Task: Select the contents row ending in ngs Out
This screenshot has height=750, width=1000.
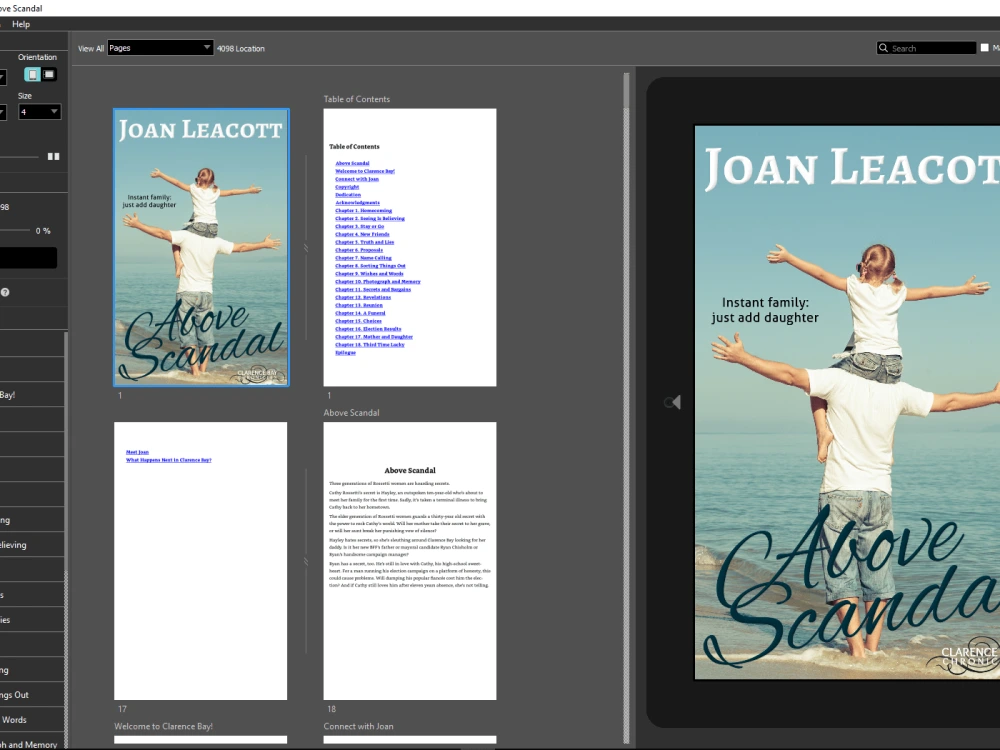Action: tap(32, 695)
